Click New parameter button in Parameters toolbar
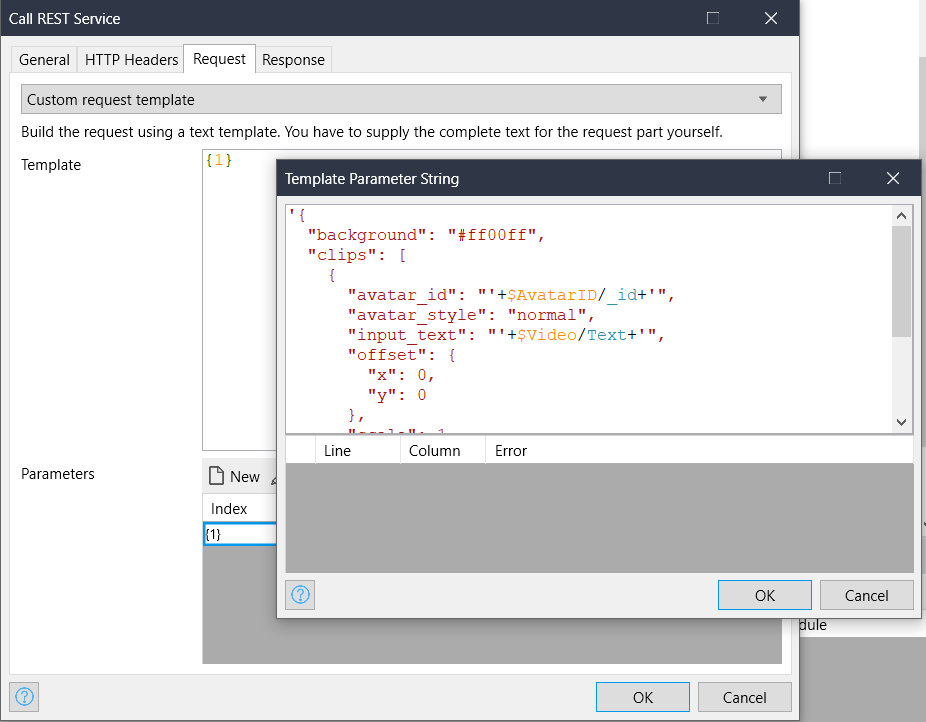 [234, 477]
